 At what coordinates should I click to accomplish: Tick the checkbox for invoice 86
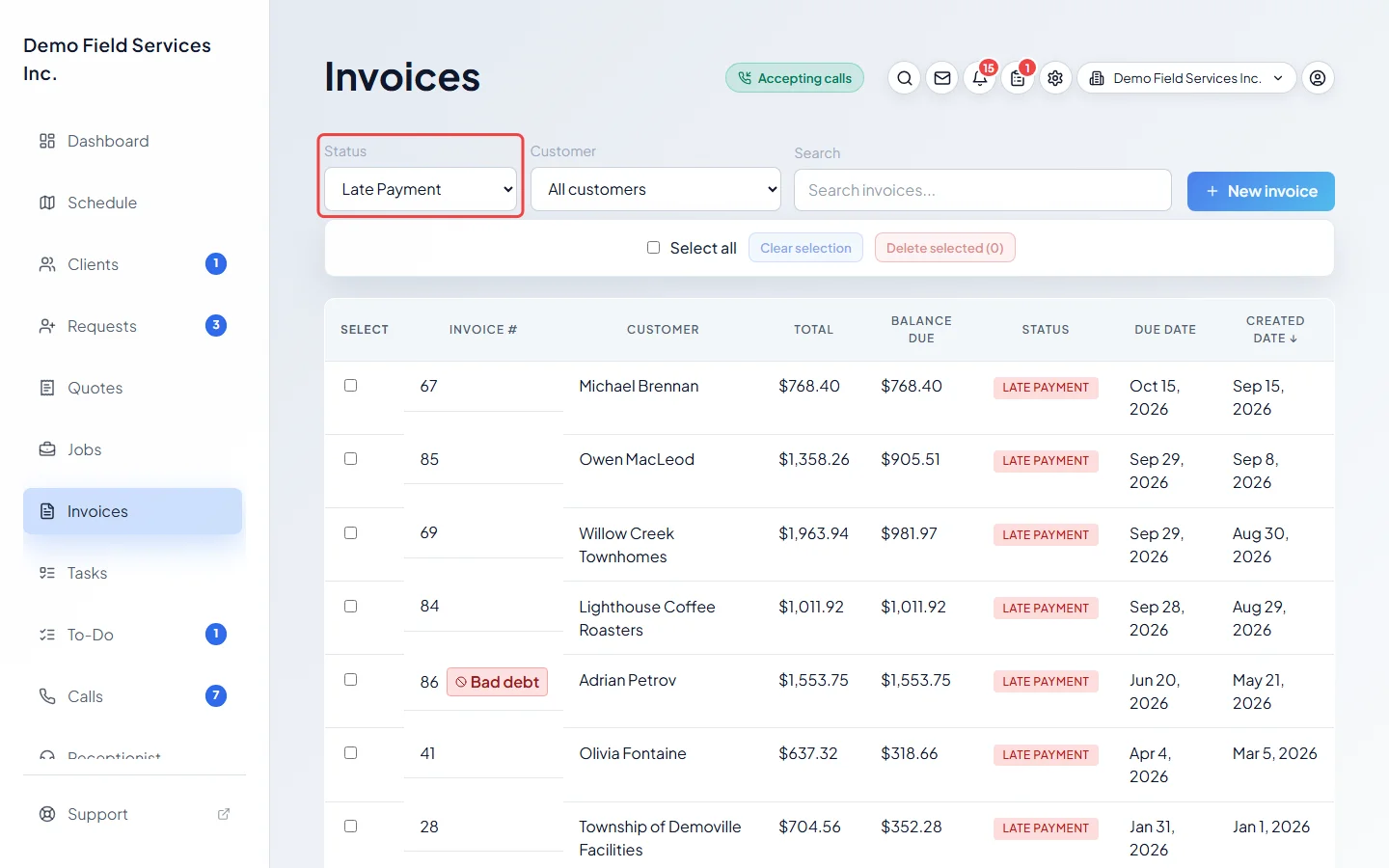351,680
